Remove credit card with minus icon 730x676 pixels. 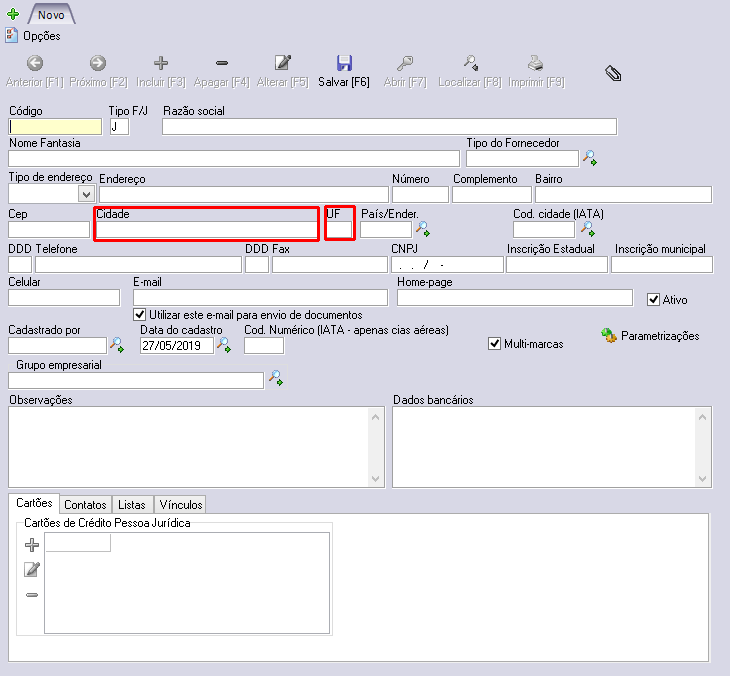click(x=32, y=595)
